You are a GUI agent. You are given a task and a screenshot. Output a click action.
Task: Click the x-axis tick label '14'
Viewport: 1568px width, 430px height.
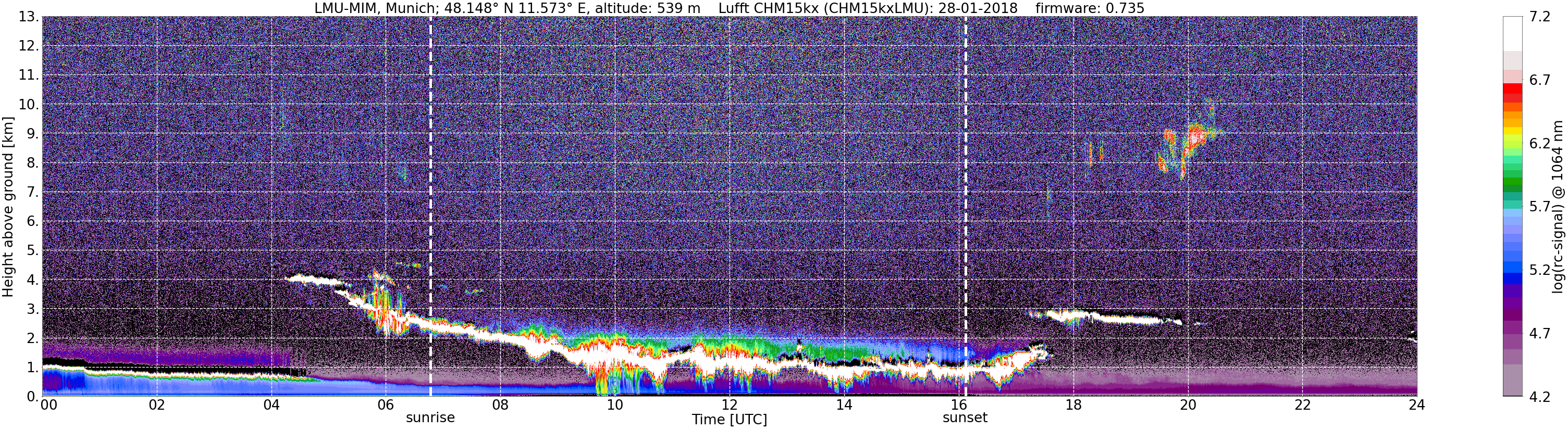click(844, 405)
